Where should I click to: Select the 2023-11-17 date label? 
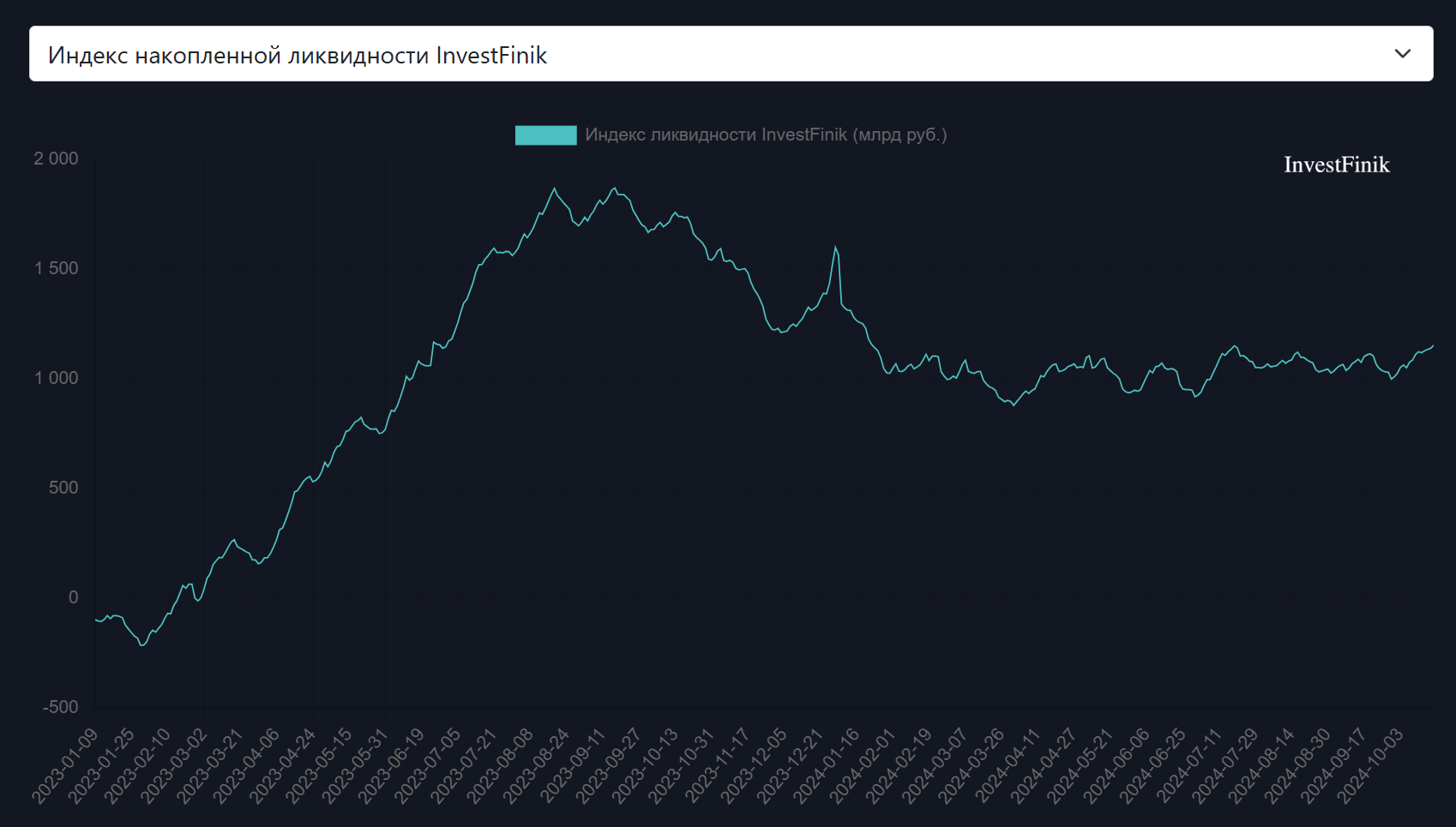(718, 766)
